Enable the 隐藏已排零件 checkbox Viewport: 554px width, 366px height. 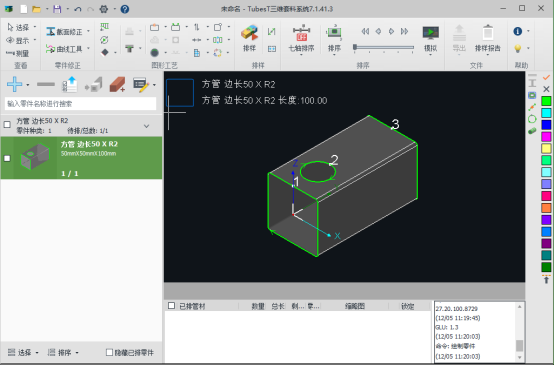(110, 352)
